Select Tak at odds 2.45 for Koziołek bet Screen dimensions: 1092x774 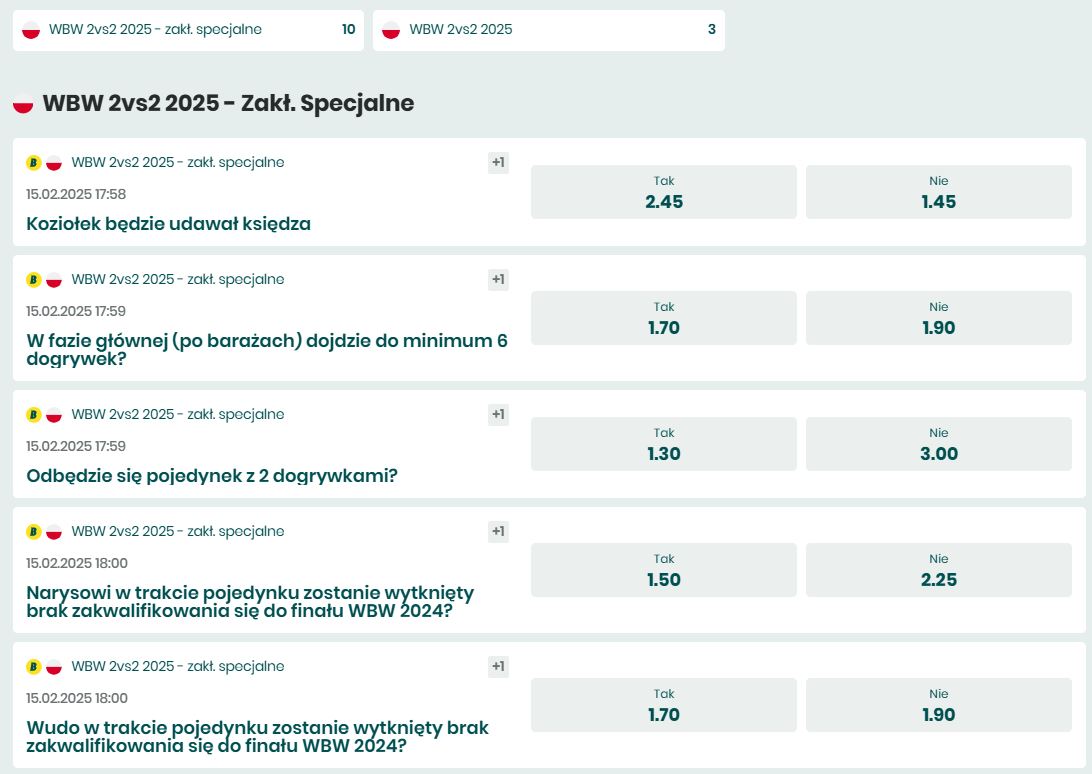coord(663,192)
